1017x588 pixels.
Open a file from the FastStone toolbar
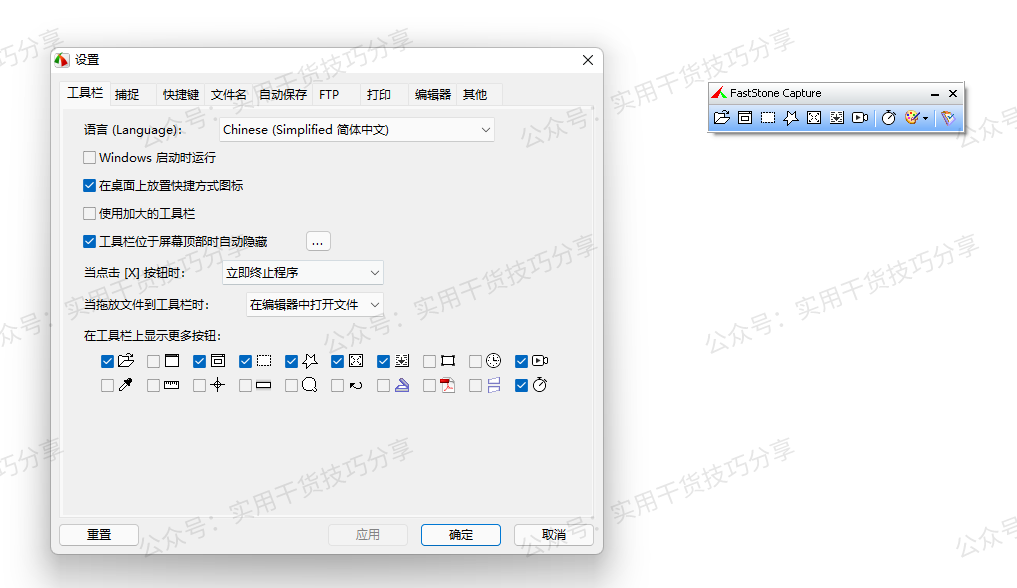(722, 117)
